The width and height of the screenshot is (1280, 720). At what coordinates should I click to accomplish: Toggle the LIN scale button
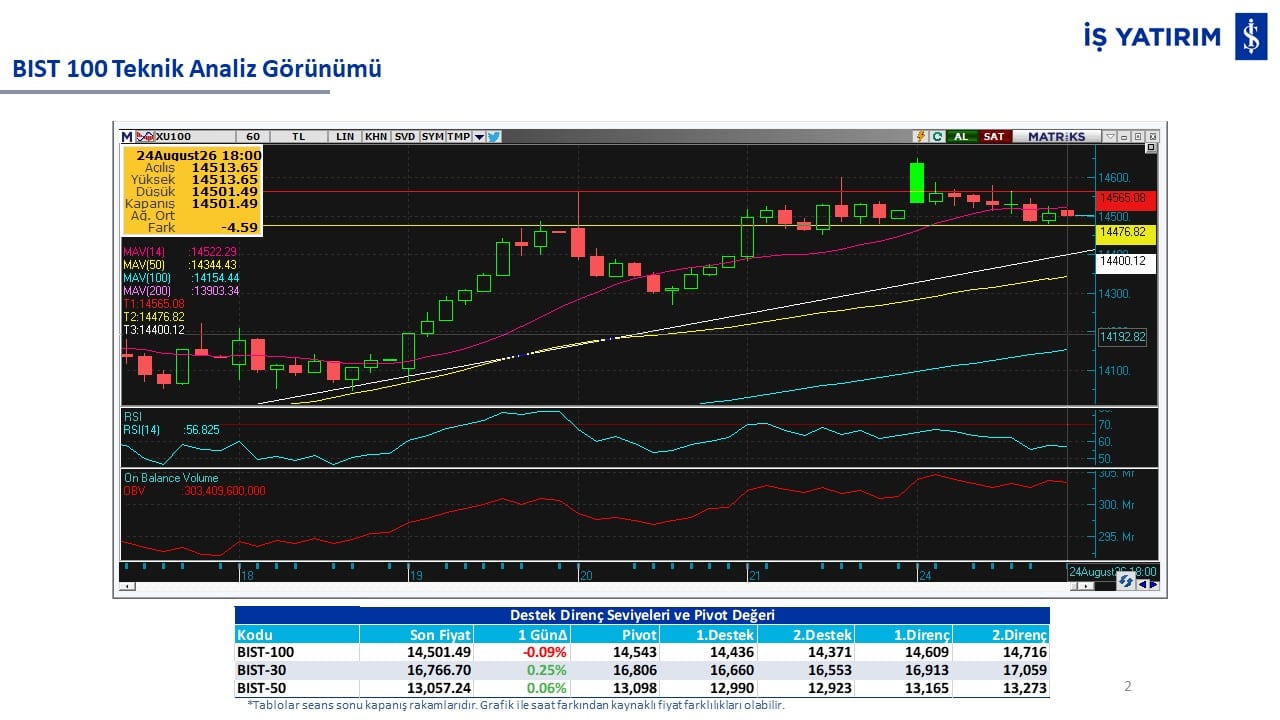(345, 136)
